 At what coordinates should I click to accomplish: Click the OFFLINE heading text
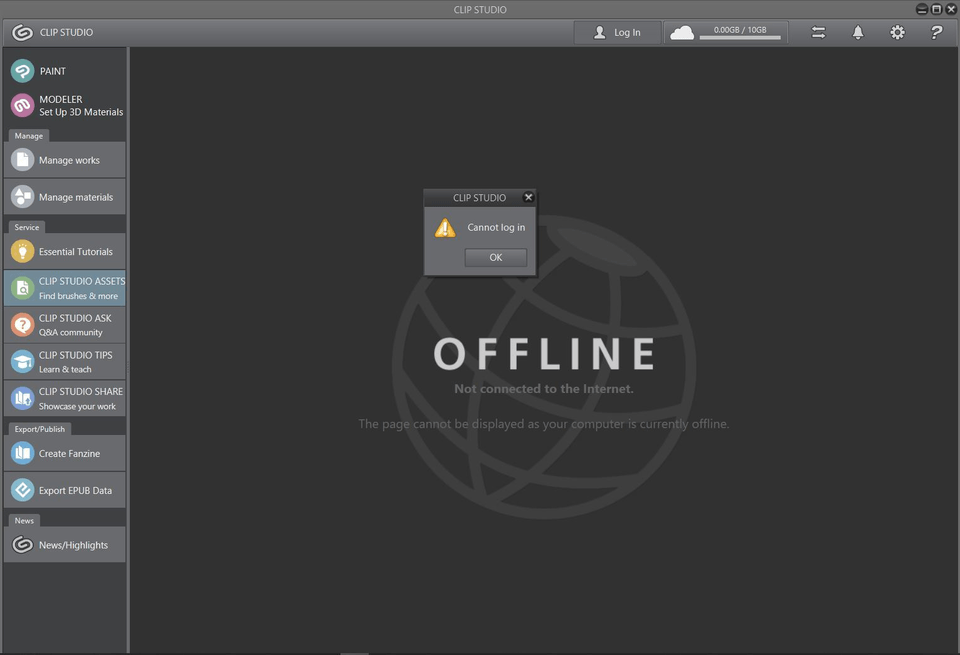(x=544, y=354)
